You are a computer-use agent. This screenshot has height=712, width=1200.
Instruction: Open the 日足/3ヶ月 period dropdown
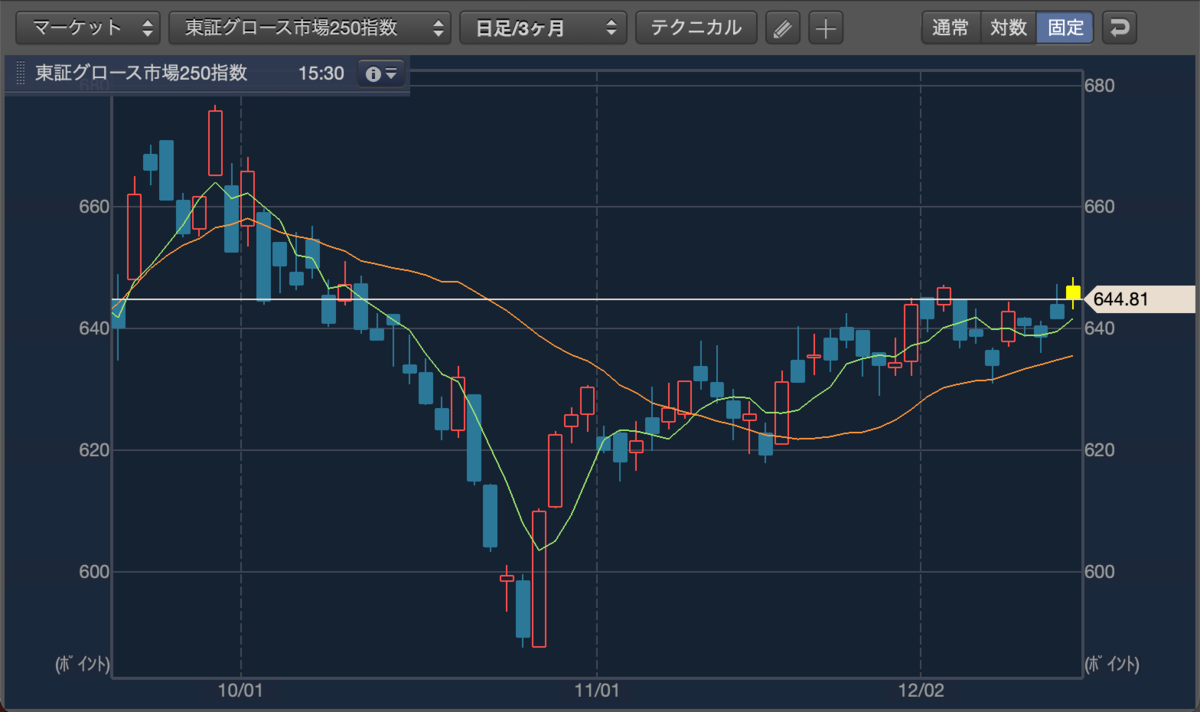coord(543,28)
